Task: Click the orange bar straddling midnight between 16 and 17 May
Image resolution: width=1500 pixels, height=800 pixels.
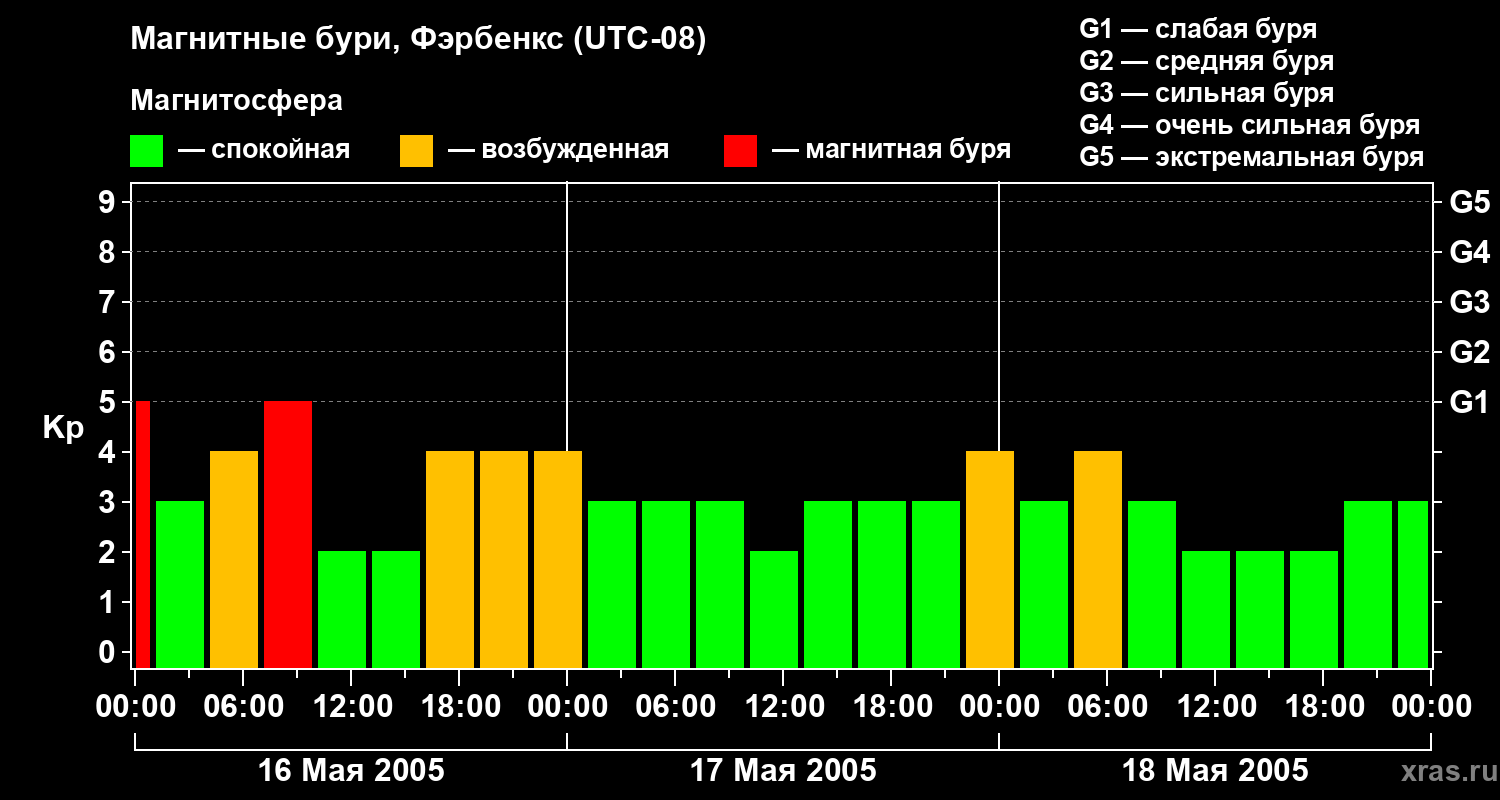Action: click(x=558, y=559)
